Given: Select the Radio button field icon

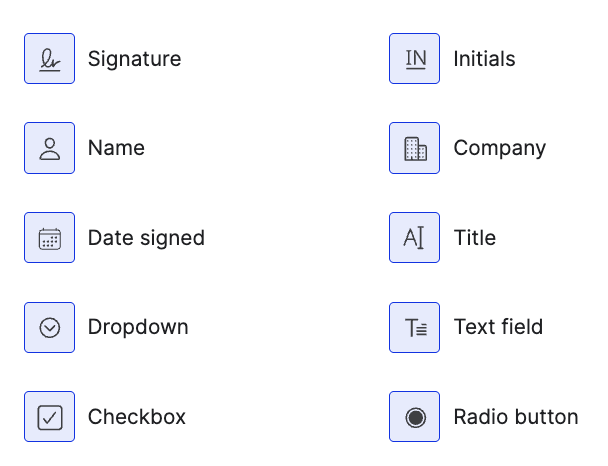Looking at the screenshot, I should click(415, 417).
